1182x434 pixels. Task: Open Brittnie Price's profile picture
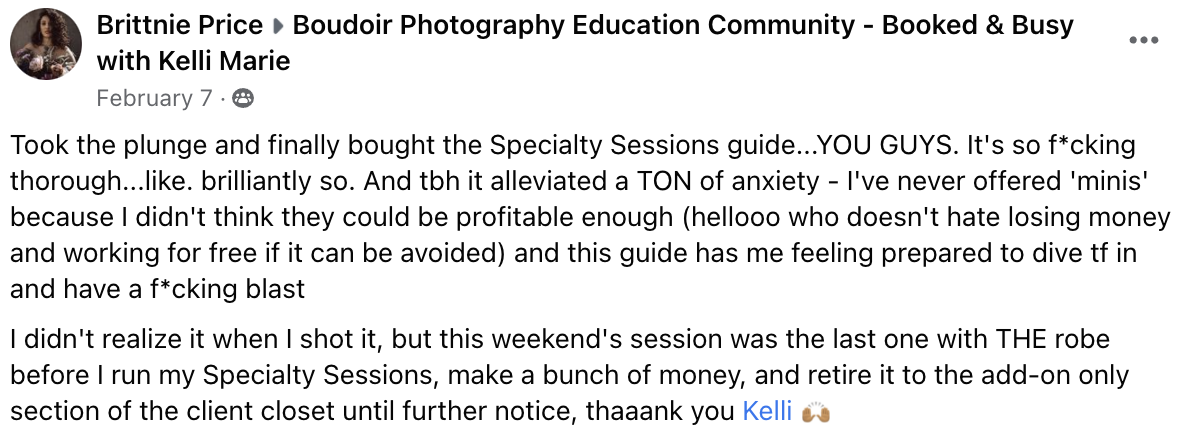point(46,46)
